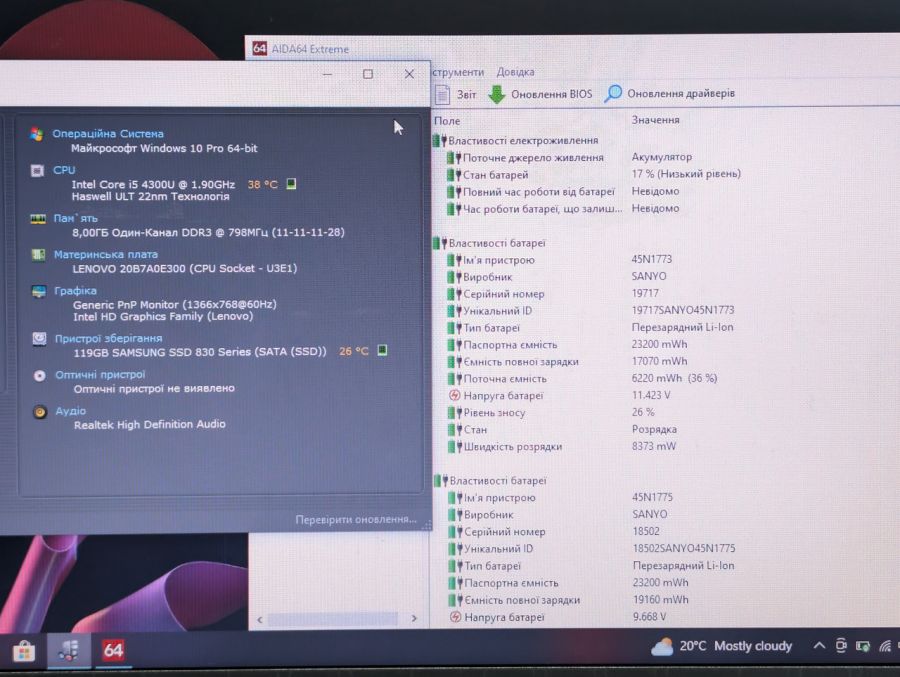Click the unique ID 18502SANYO45N1775
The image size is (900, 677).
coord(684,548)
